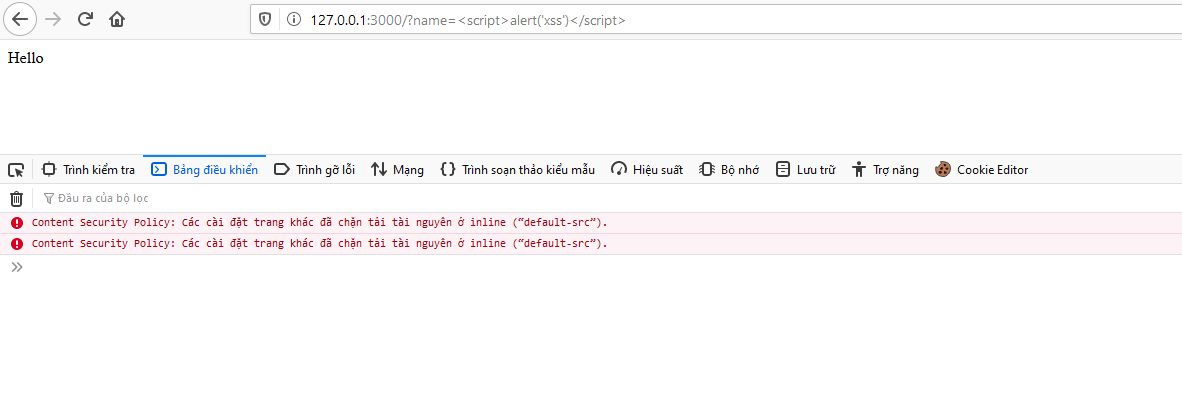The width and height of the screenshot is (1182, 419).
Task: Open the Trình gỡ lỗi tab
Action: point(314,170)
